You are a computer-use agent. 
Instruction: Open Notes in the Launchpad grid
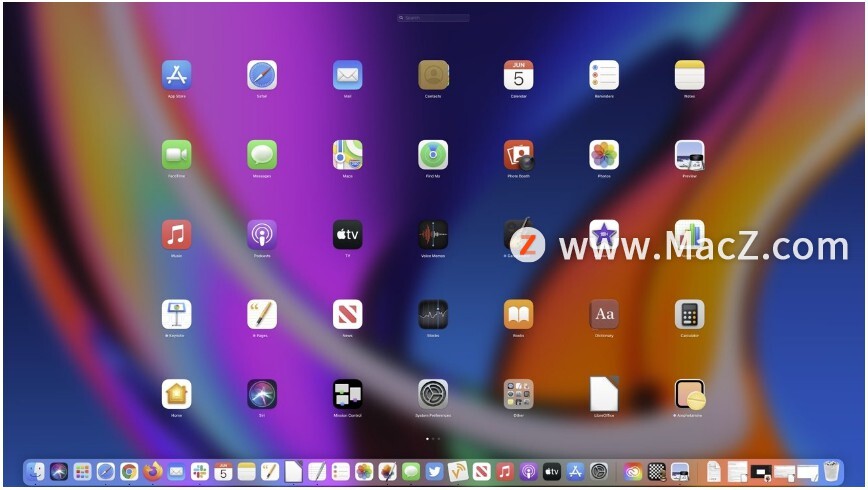point(690,75)
